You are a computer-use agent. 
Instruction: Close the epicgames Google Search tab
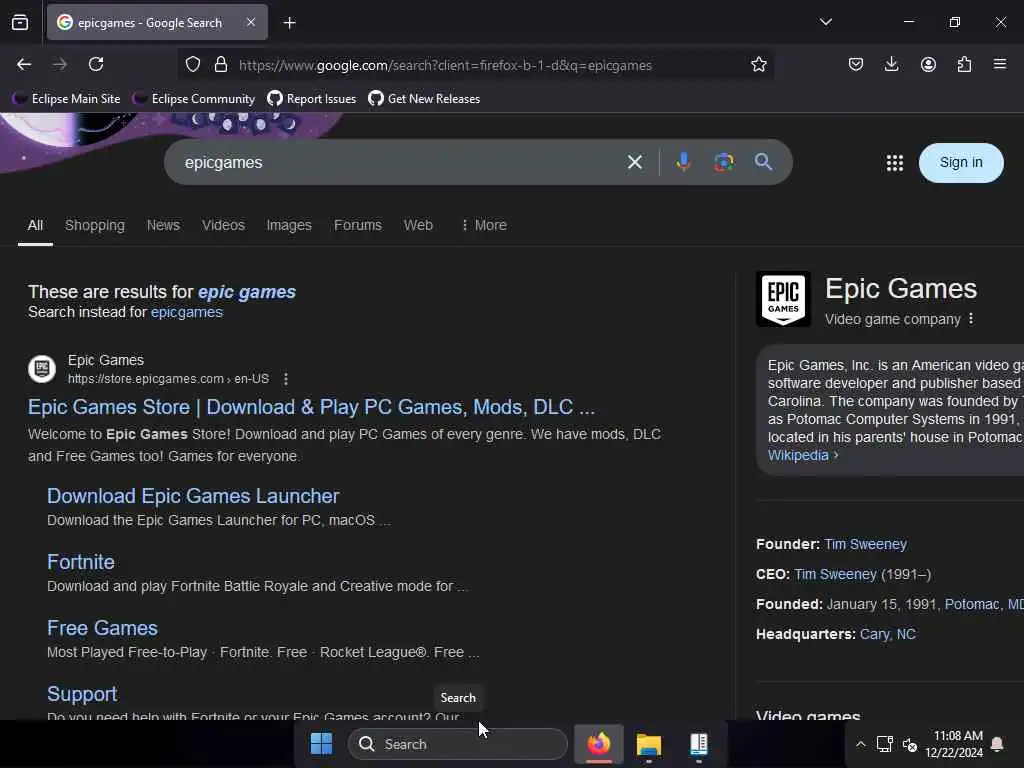pos(251,22)
